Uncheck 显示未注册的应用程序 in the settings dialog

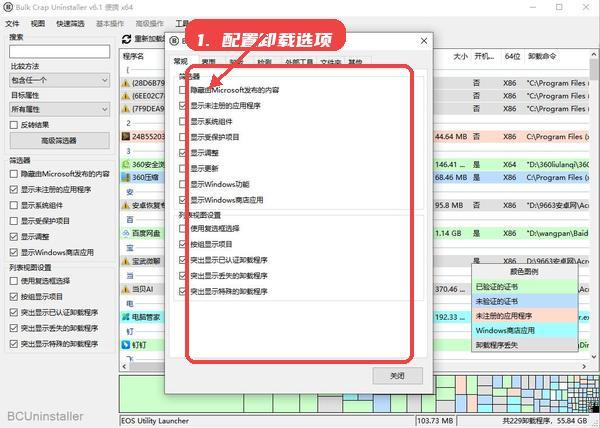point(183,106)
